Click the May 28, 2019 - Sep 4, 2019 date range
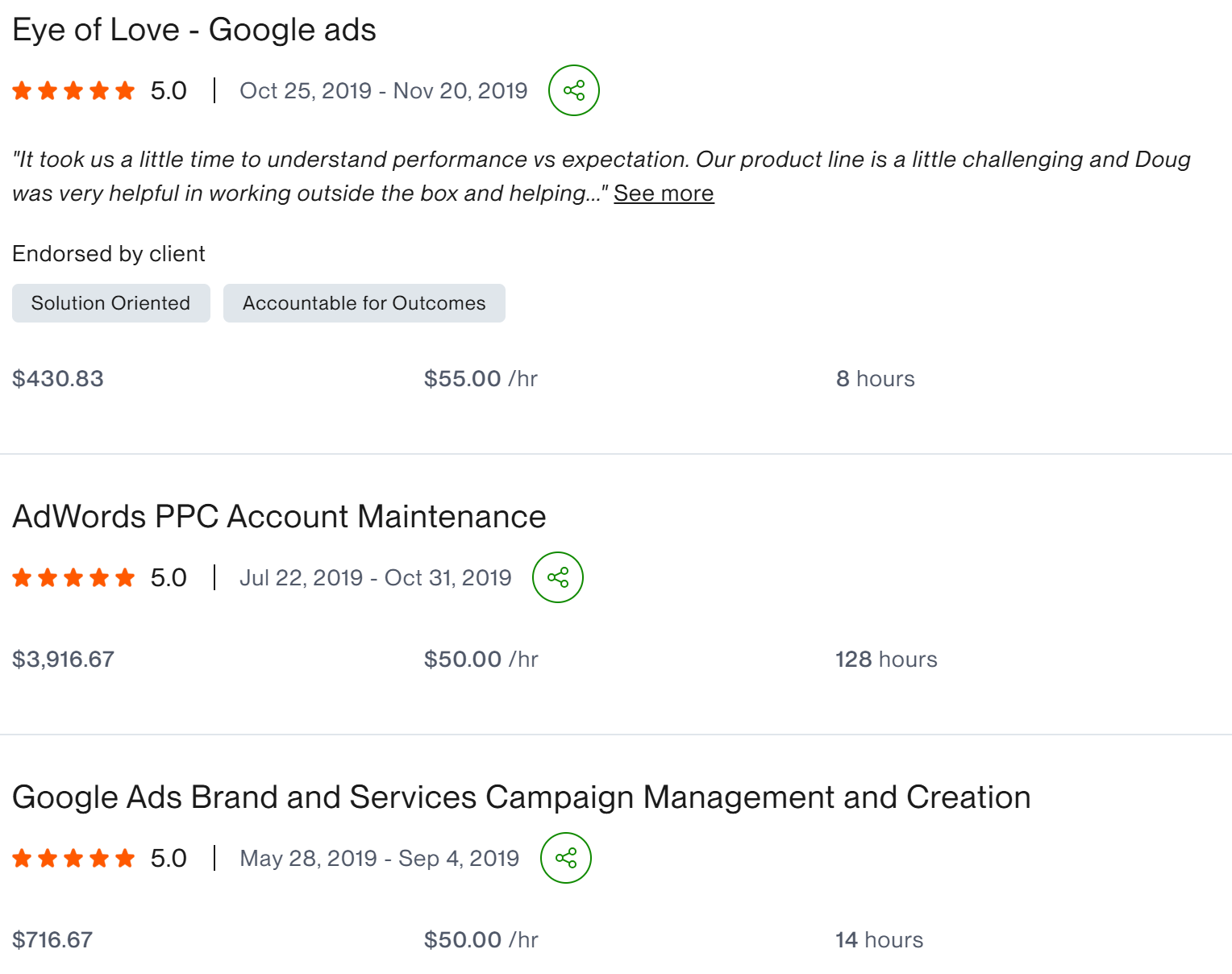 [380, 858]
